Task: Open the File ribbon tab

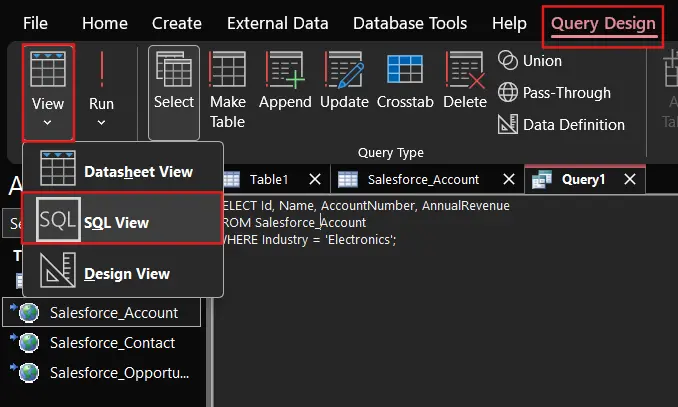Action: tap(35, 23)
